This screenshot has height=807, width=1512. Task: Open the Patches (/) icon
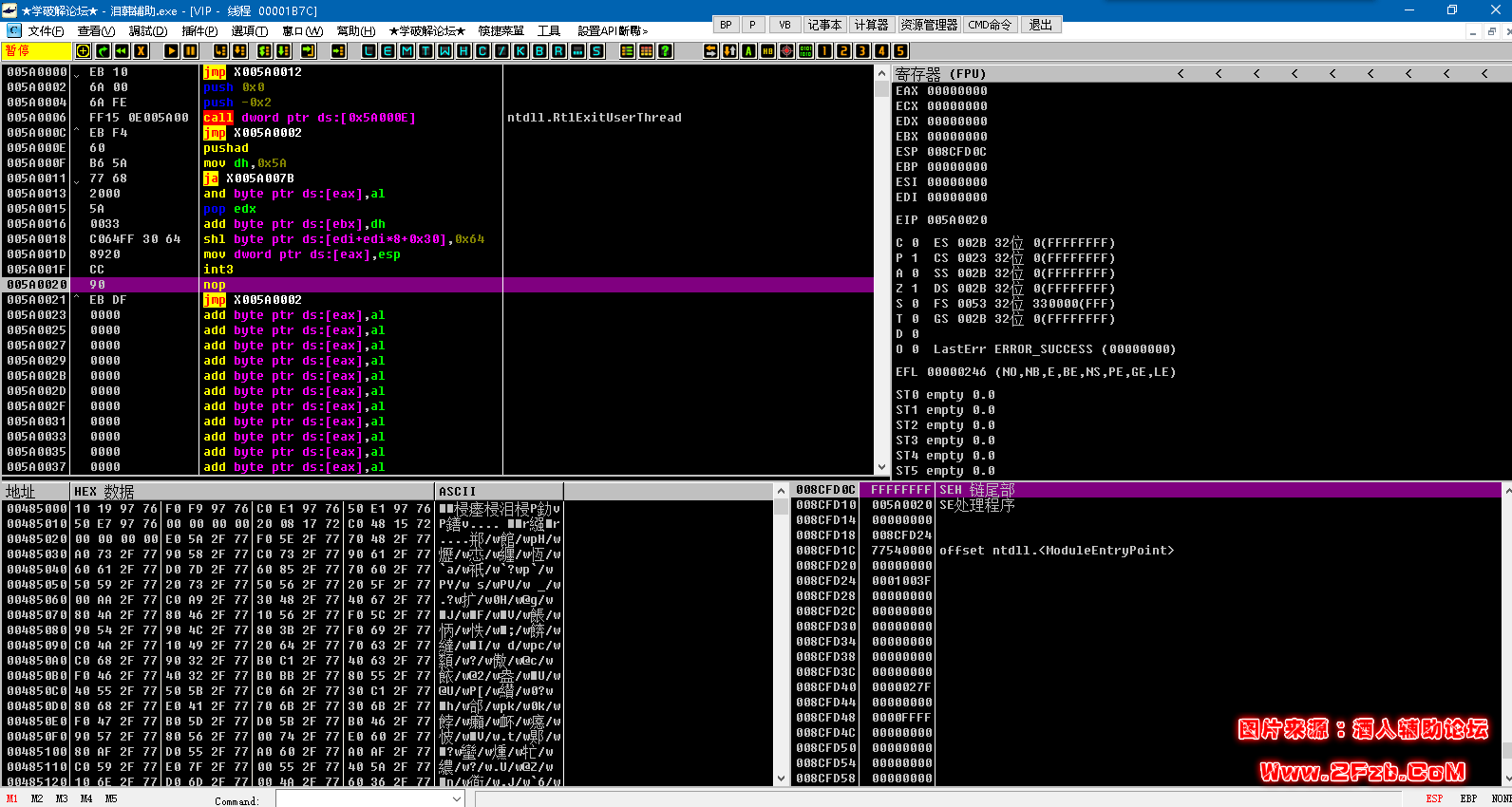pyautogui.click(x=501, y=51)
